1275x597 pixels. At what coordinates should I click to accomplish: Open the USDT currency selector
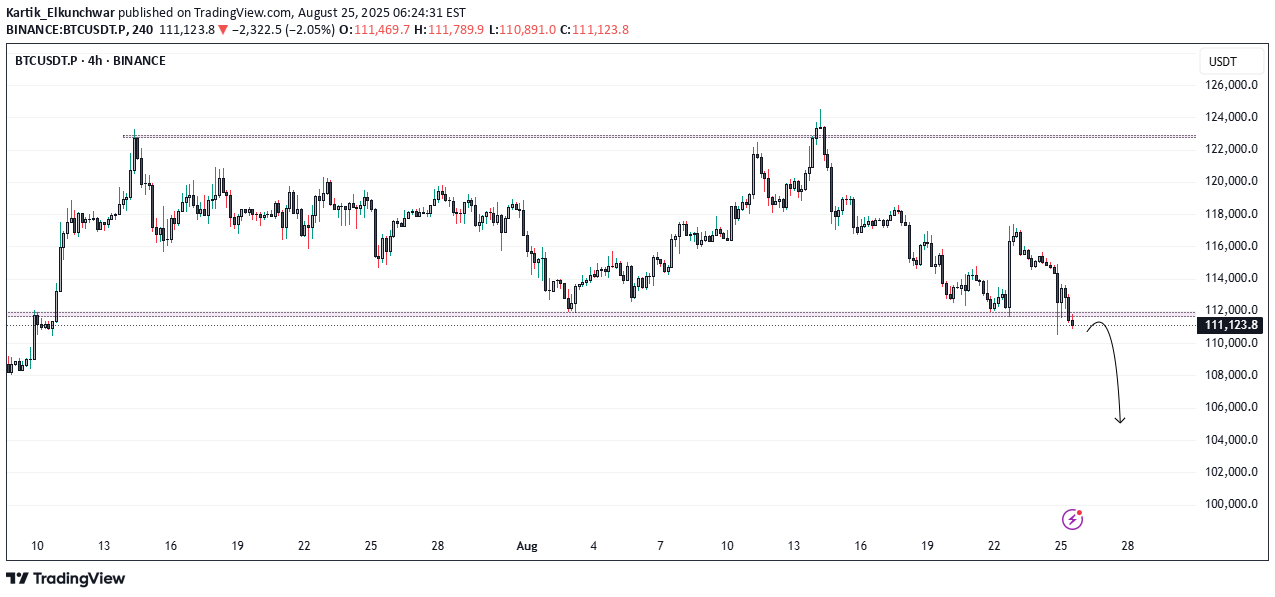click(x=1222, y=62)
